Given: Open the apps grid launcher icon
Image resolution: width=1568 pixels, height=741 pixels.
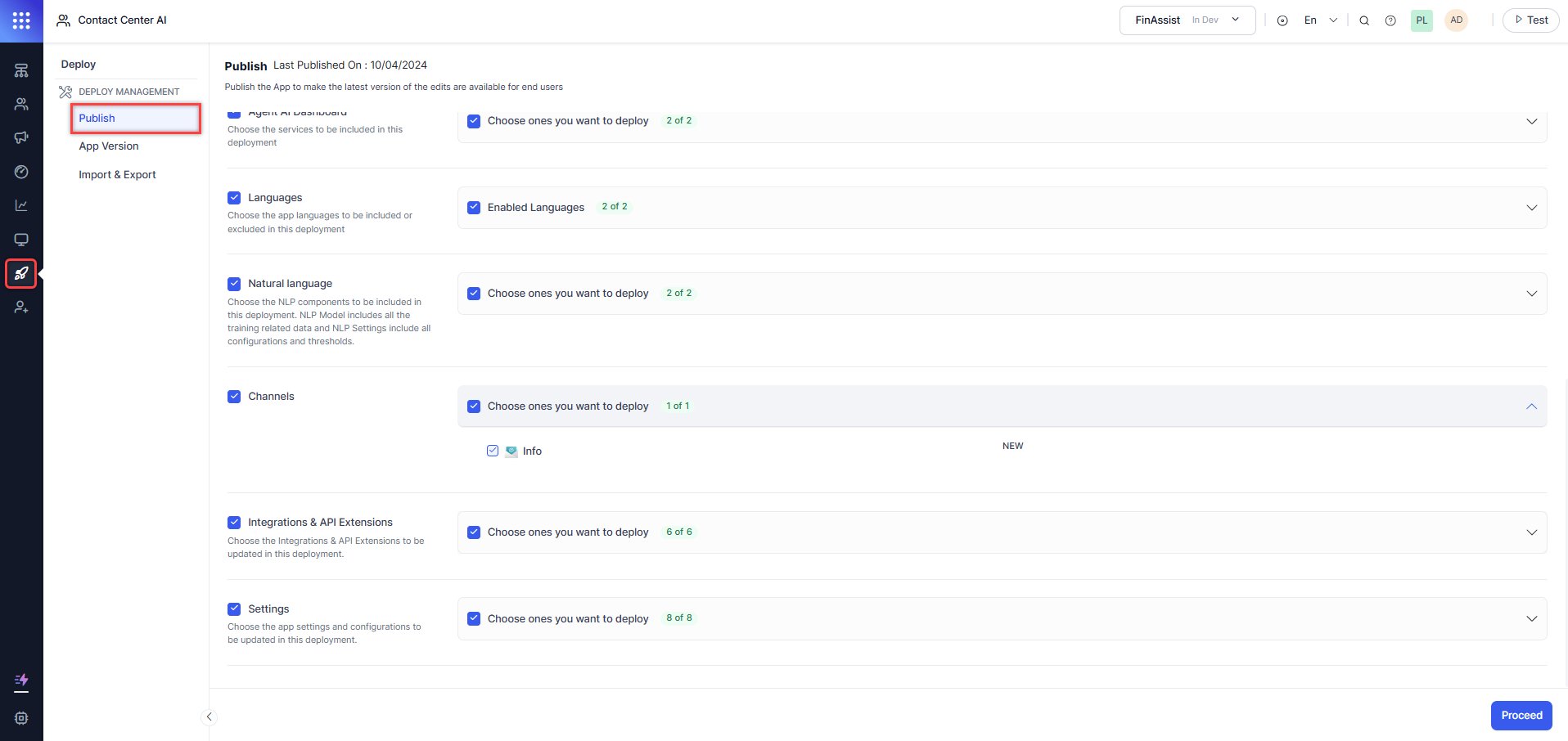Looking at the screenshot, I should [x=21, y=20].
